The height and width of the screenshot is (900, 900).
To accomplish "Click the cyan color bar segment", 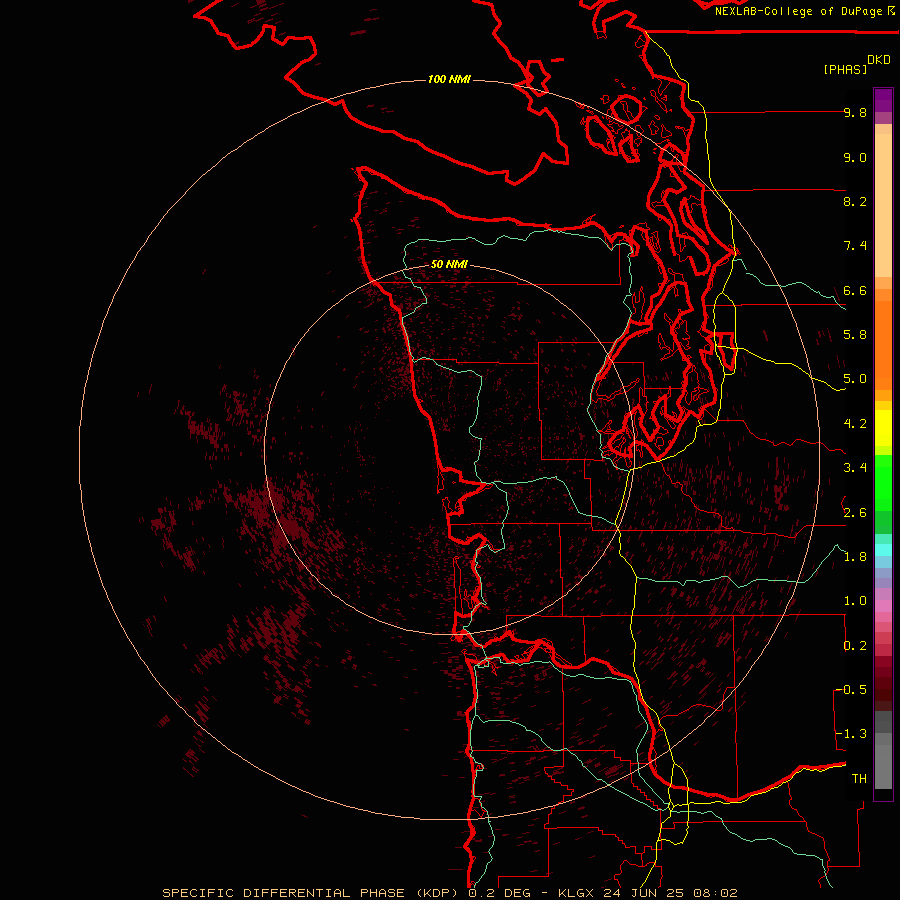I will coord(883,550).
